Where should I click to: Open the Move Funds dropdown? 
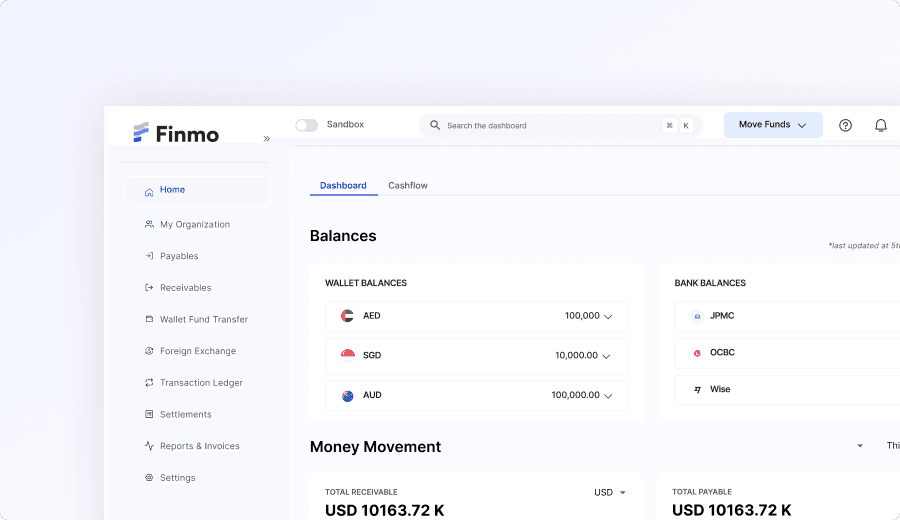click(x=773, y=125)
